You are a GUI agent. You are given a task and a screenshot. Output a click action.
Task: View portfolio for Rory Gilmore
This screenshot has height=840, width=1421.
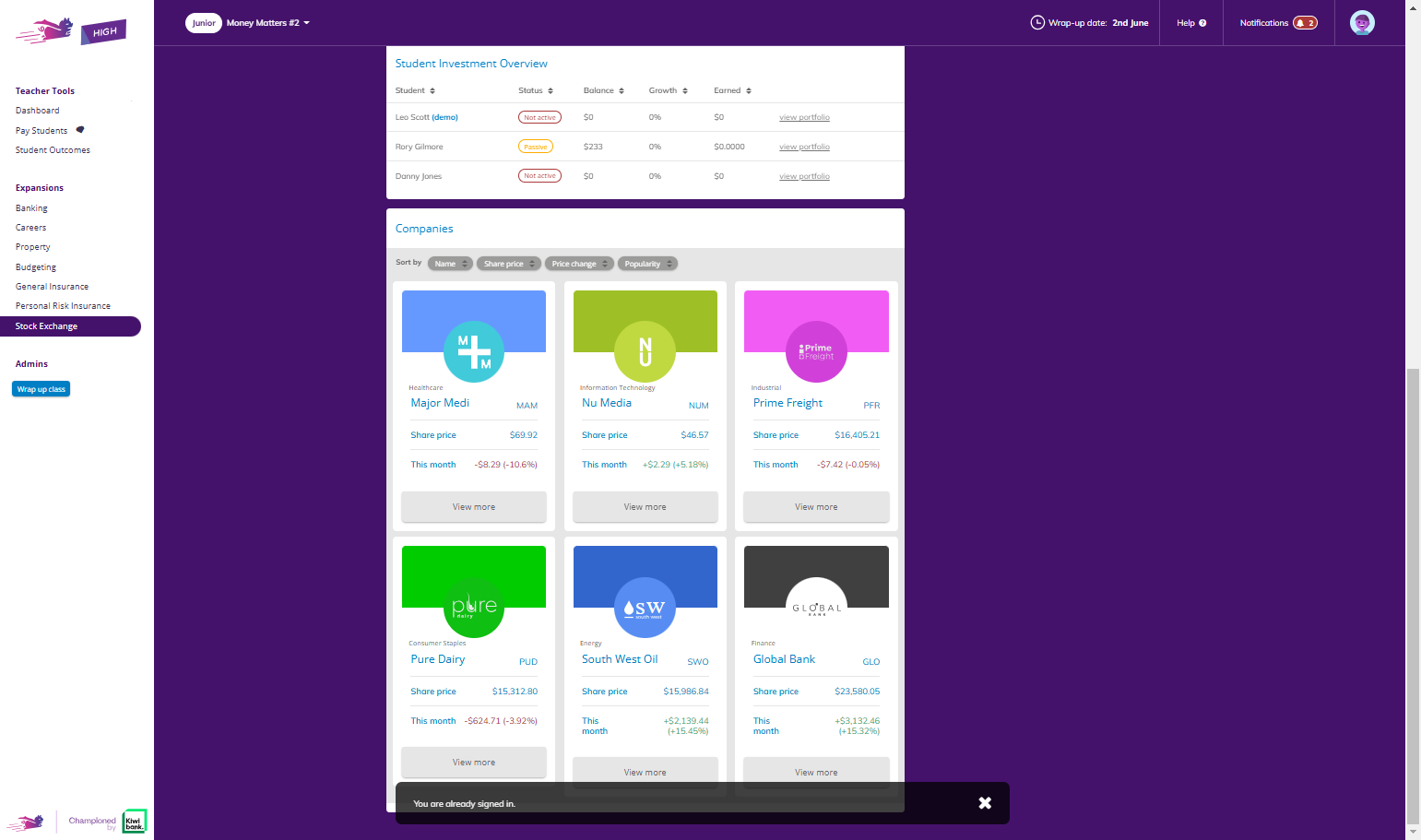pyautogui.click(x=804, y=147)
